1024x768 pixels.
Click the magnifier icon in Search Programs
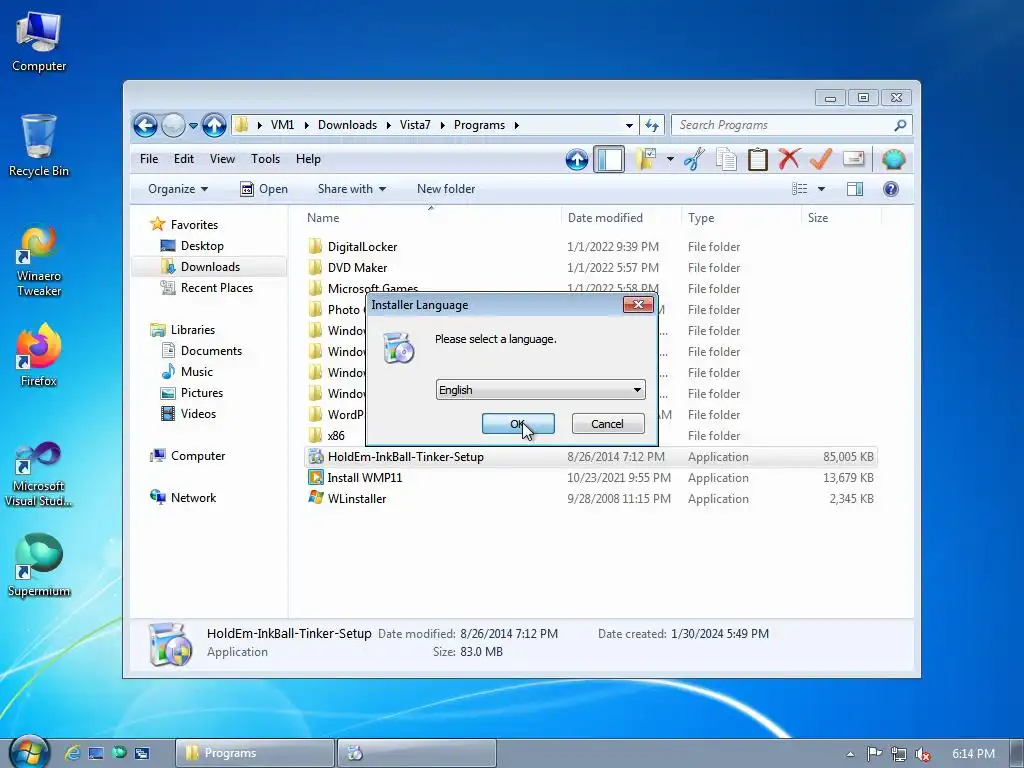click(x=900, y=125)
